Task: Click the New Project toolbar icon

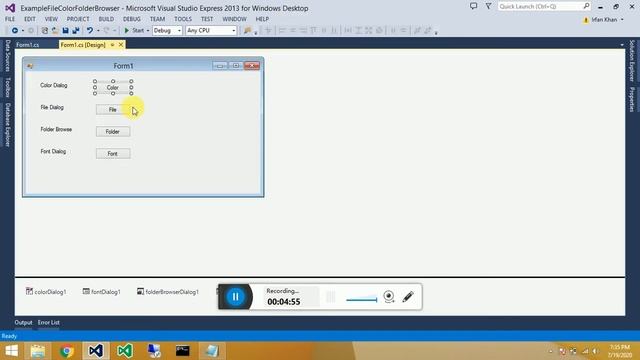Action: [x=44, y=31]
